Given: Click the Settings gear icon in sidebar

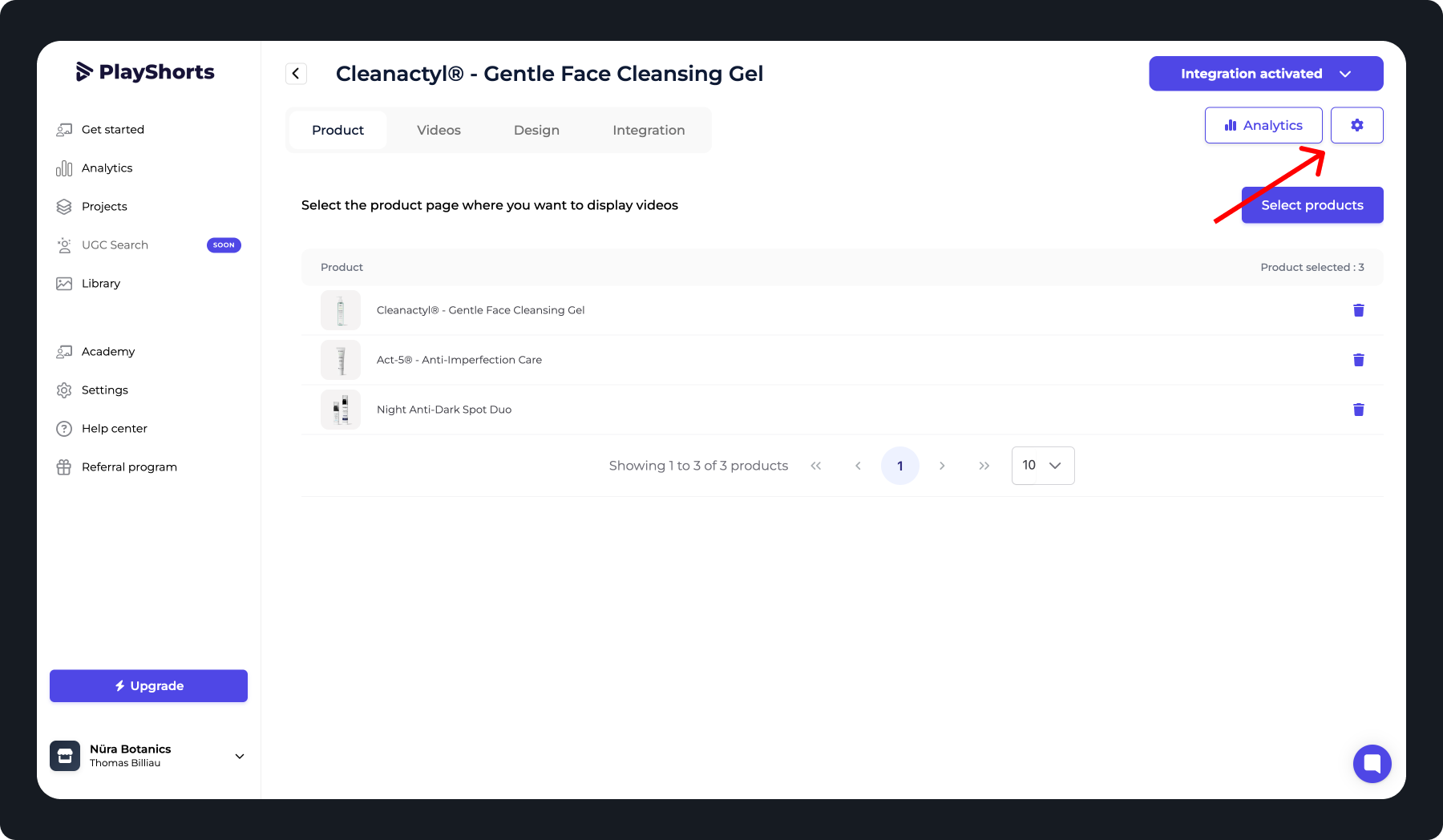Looking at the screenshot, I should [x=64, y=390].
